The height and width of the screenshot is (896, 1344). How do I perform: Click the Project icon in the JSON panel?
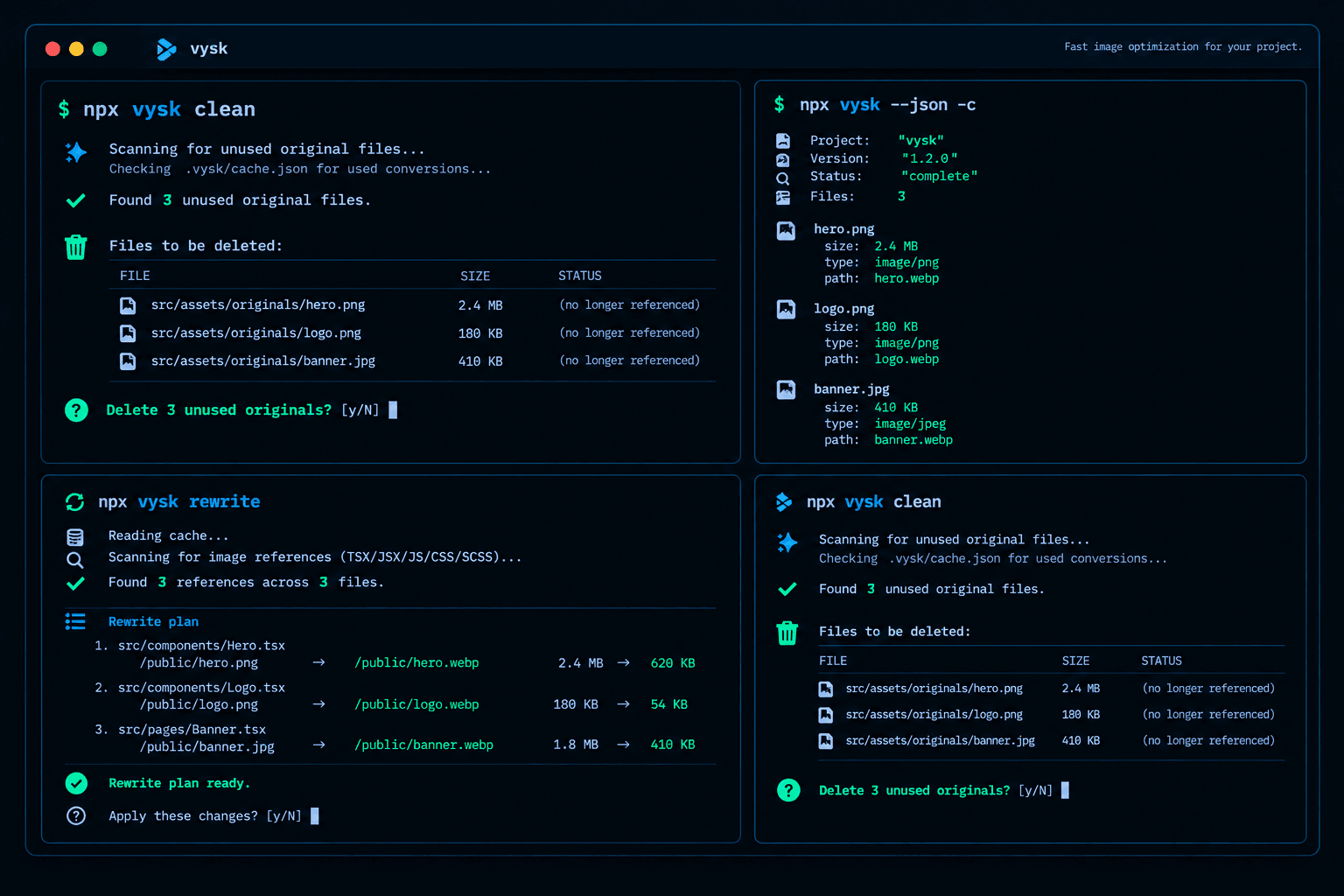[x=783, y=141]
